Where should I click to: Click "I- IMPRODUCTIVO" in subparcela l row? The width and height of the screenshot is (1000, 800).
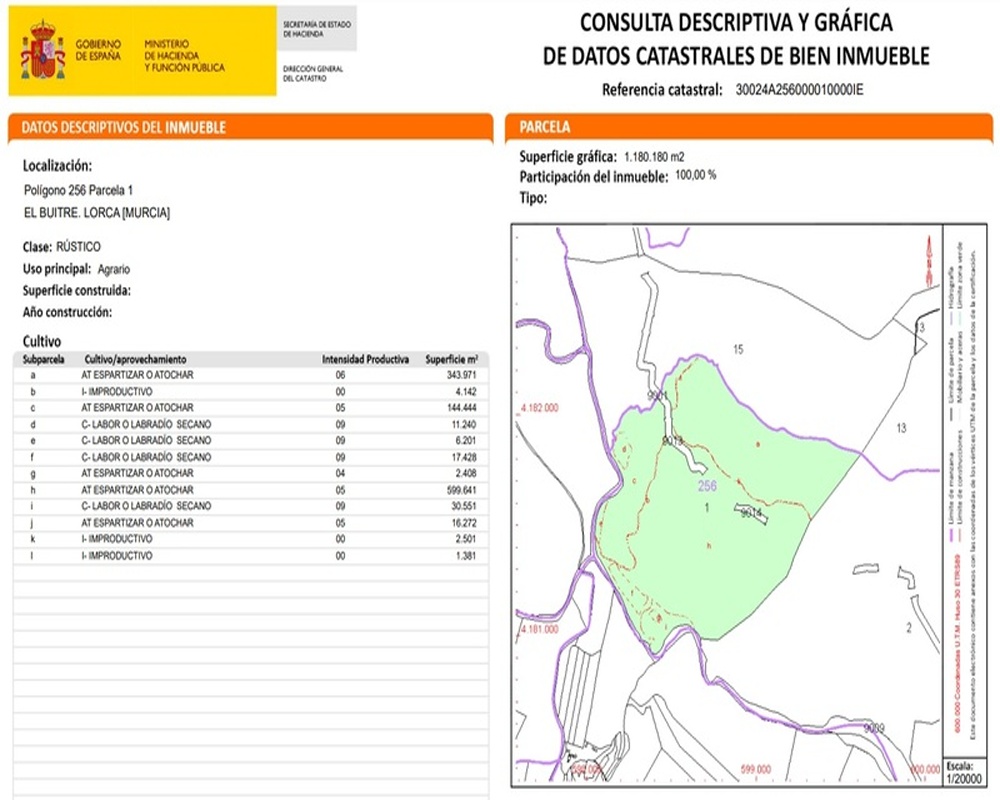(117, 556)
